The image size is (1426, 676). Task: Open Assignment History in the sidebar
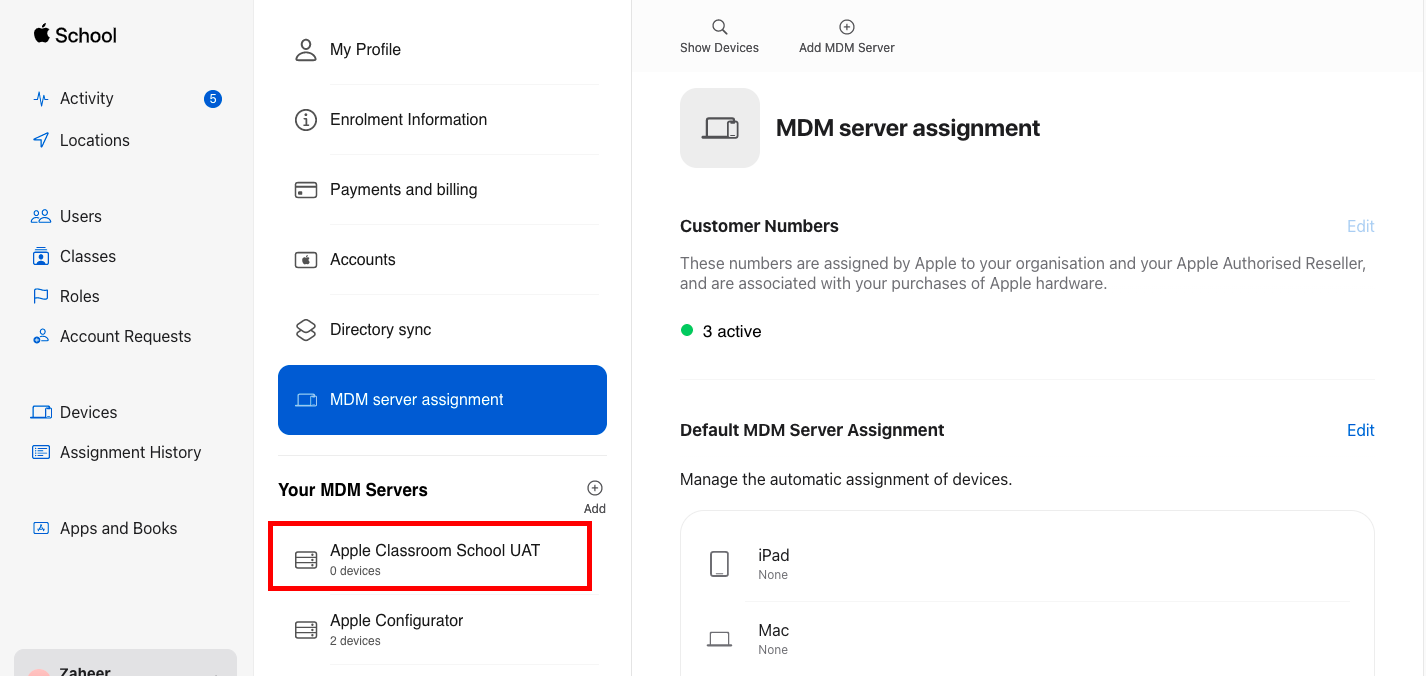pyautogui.click(x=131, y=452)
